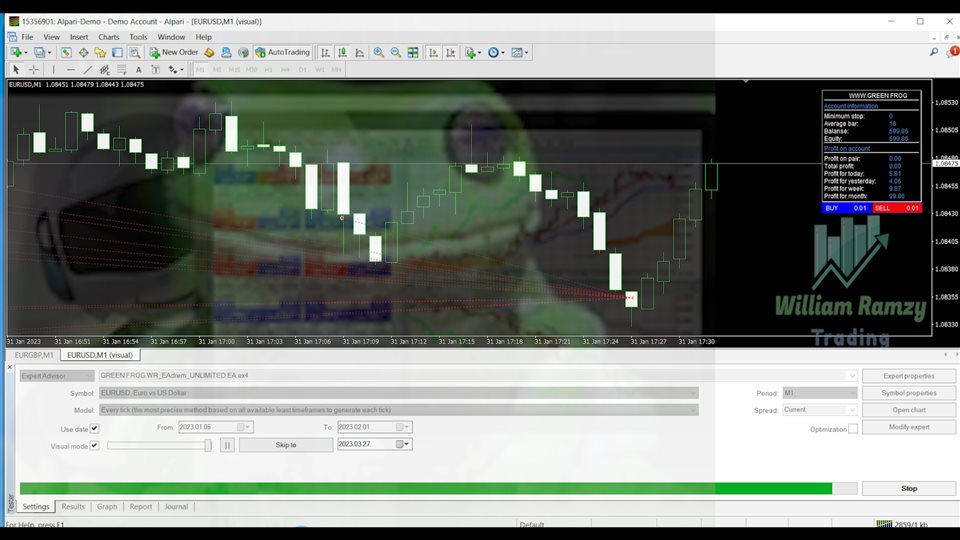Expand the GREEN FROG expert file dropdown
Image resolution: width=960 pixels, height=540 pixels.
coord(851,376)
